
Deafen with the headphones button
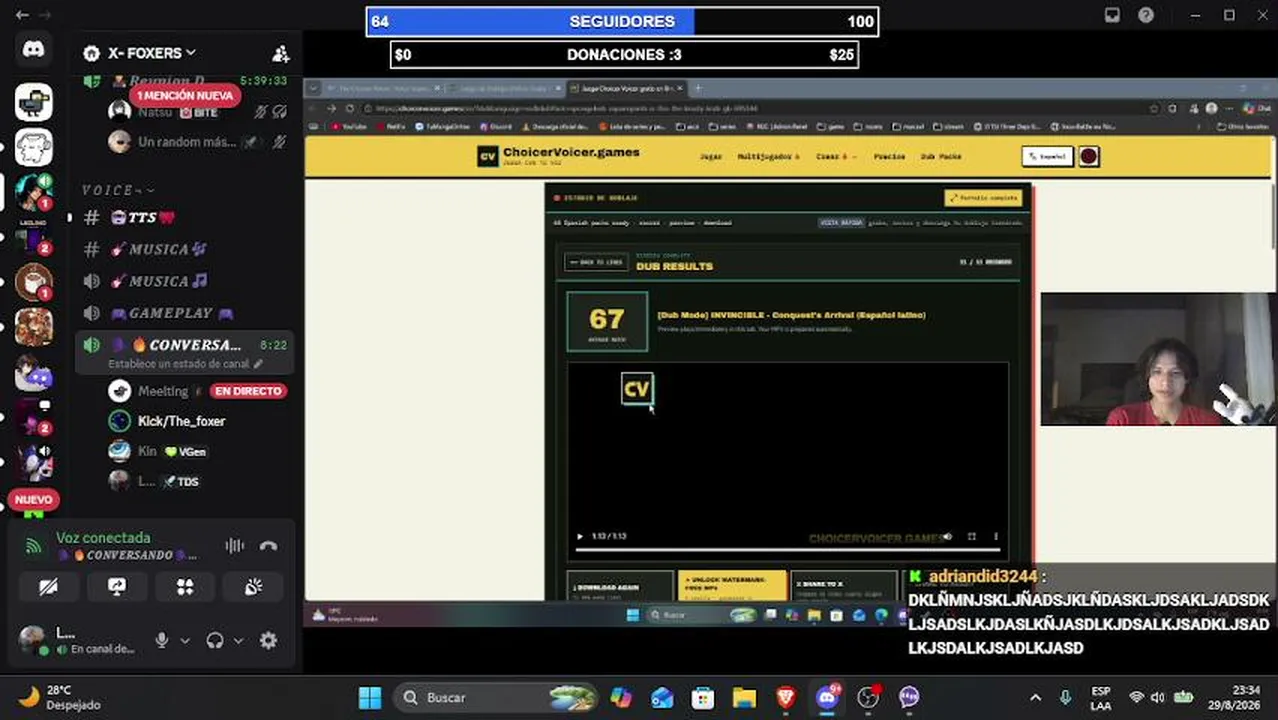[x=215, y=640]
